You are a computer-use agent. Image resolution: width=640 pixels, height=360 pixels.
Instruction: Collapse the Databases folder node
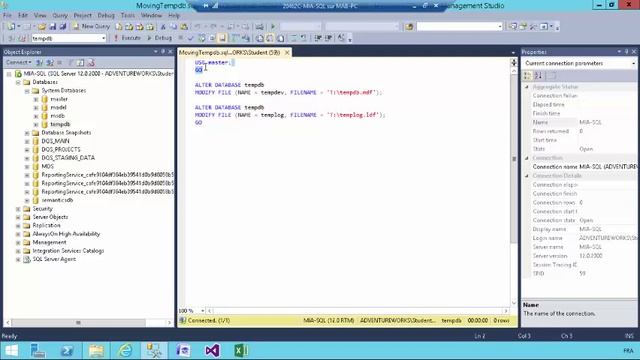coord(18,82)
